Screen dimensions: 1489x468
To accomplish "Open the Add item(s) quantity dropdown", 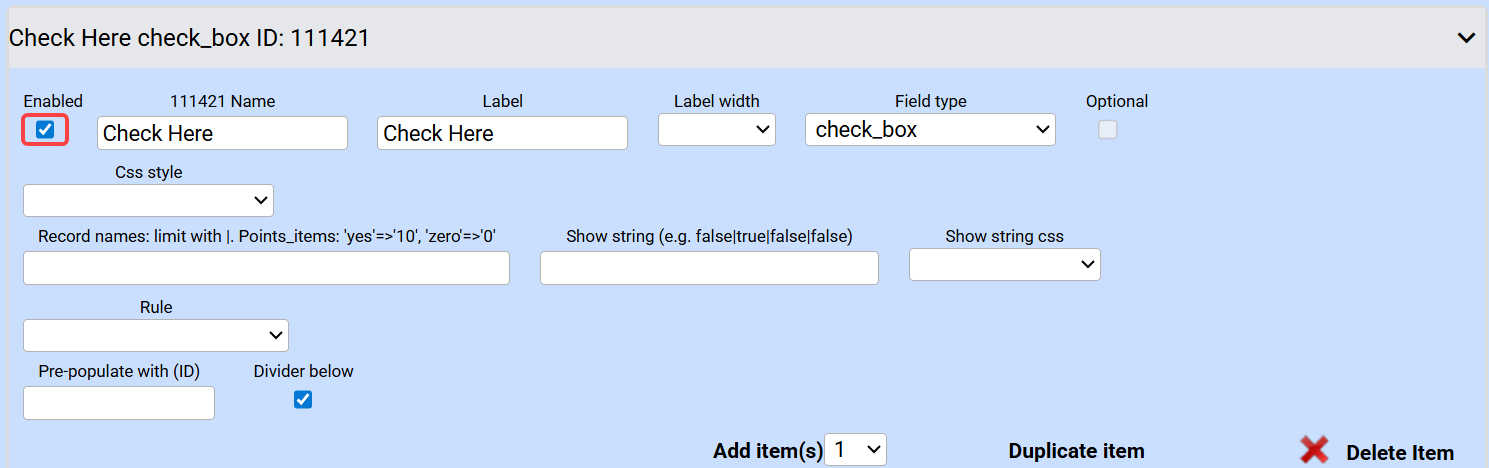I will click(x=855, y=450).
